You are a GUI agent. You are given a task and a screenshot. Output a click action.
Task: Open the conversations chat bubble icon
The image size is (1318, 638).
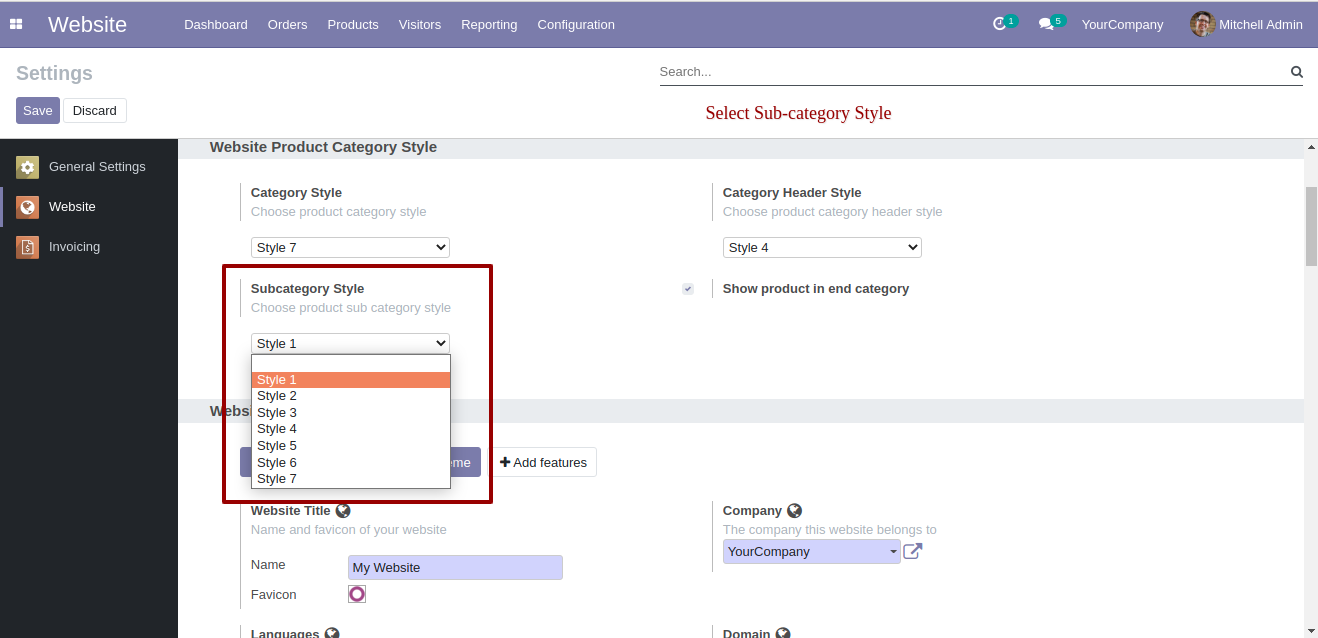pyautogui.click(x=1046, y=24)
